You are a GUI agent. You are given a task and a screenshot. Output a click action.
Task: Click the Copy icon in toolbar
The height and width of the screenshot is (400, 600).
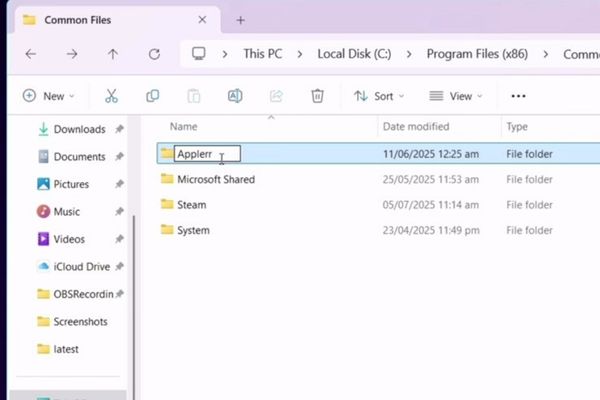pos(153,96)
